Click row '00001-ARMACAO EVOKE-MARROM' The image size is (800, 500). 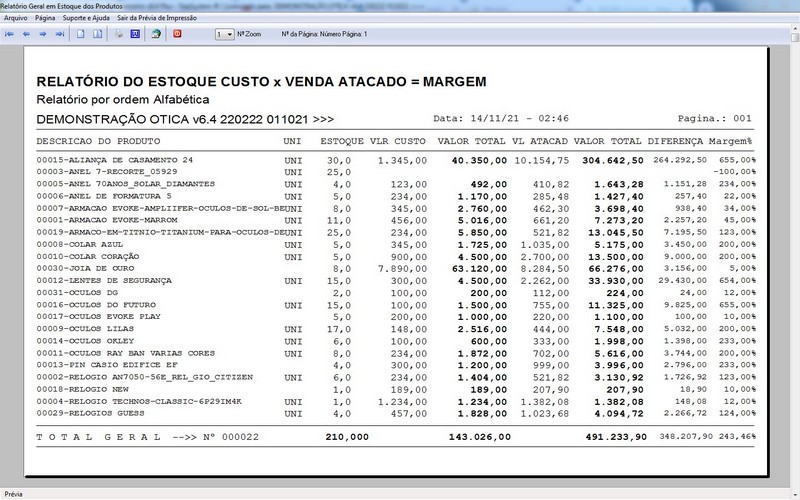click(395, 220)
